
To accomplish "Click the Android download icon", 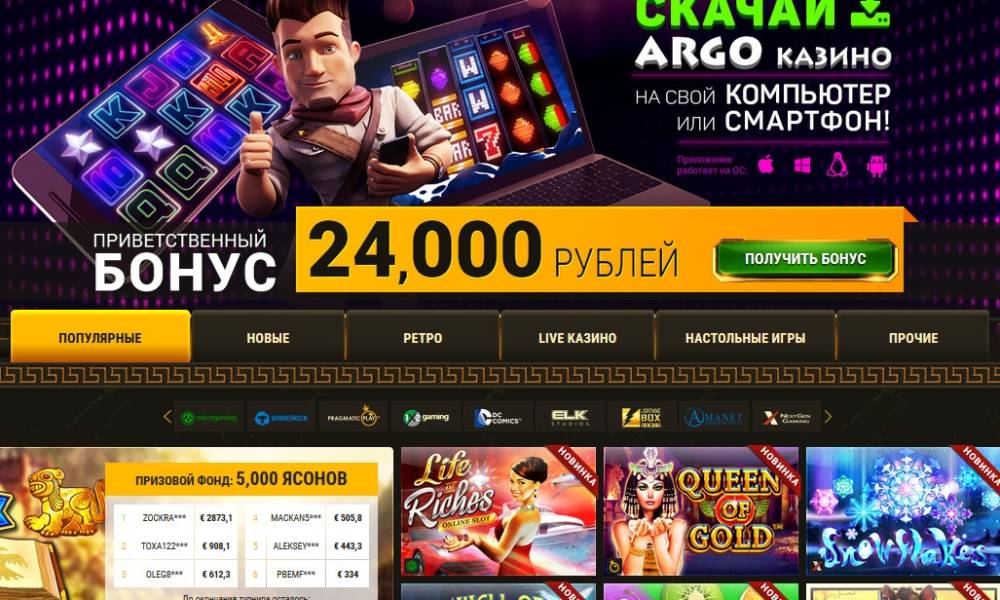I will pyautogui.click(x=877, y=166).
